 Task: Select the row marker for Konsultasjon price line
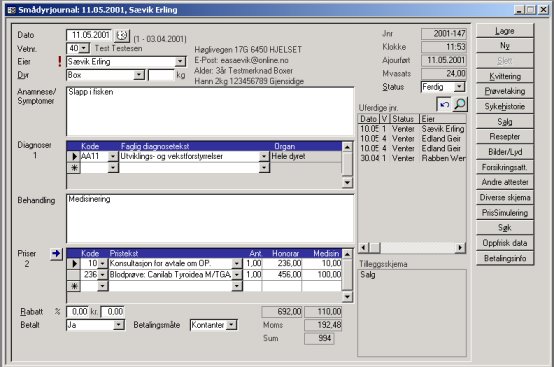click(x=74, y=264)
